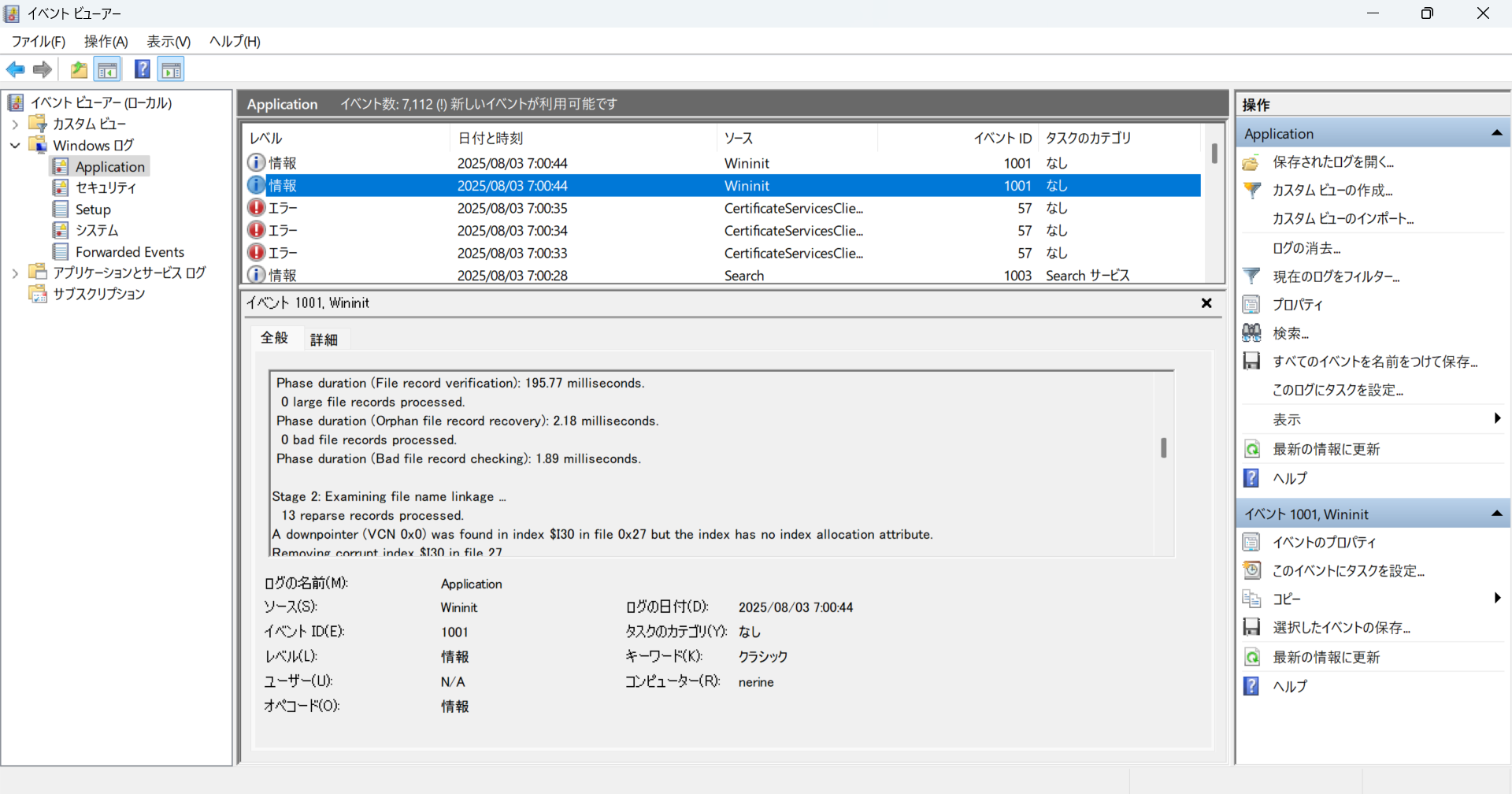Click the blue help question-mark toolbar icon
1512x794 pixels.
coord(142,70)
